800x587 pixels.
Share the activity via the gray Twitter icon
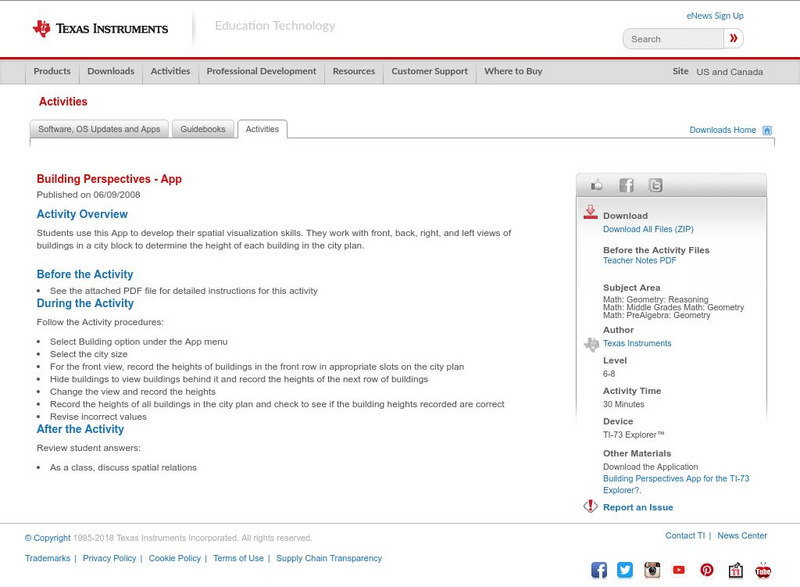point(657,184)
